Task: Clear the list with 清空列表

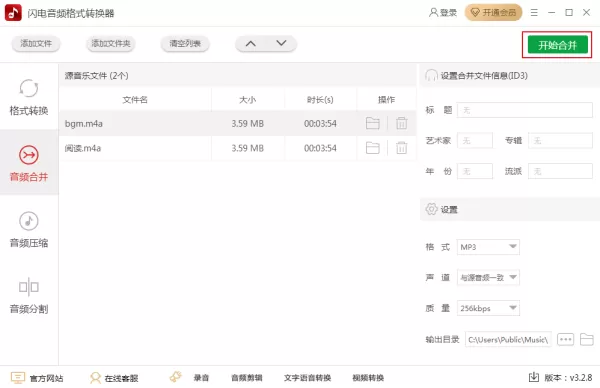Action: point(185,43)
